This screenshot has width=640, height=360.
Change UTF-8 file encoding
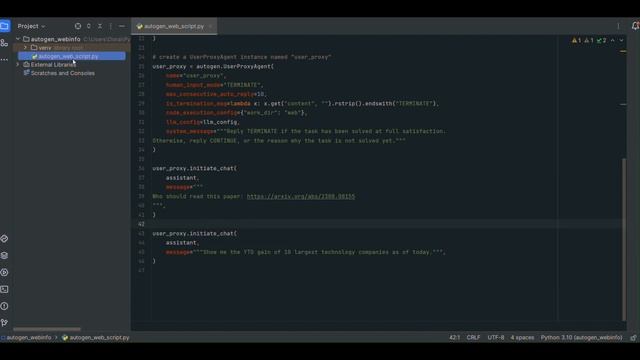496,338
